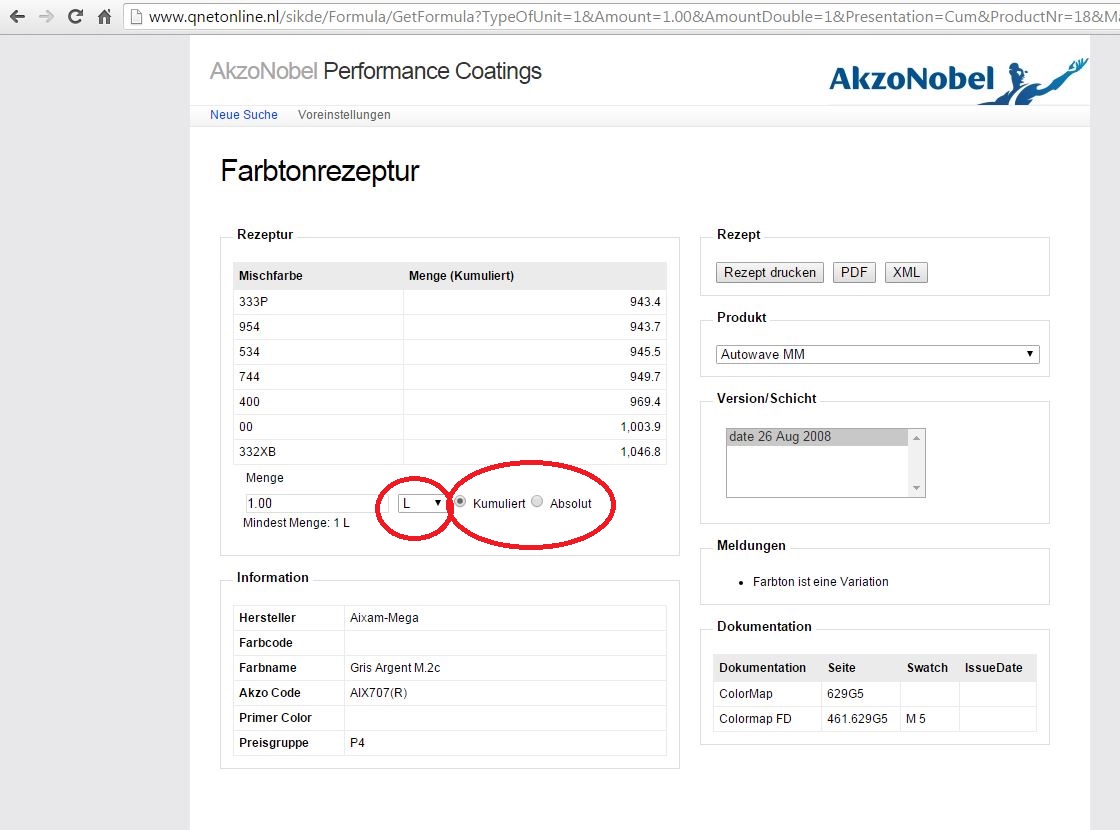Click the quantity value 943.7

(x=645, y=326)
